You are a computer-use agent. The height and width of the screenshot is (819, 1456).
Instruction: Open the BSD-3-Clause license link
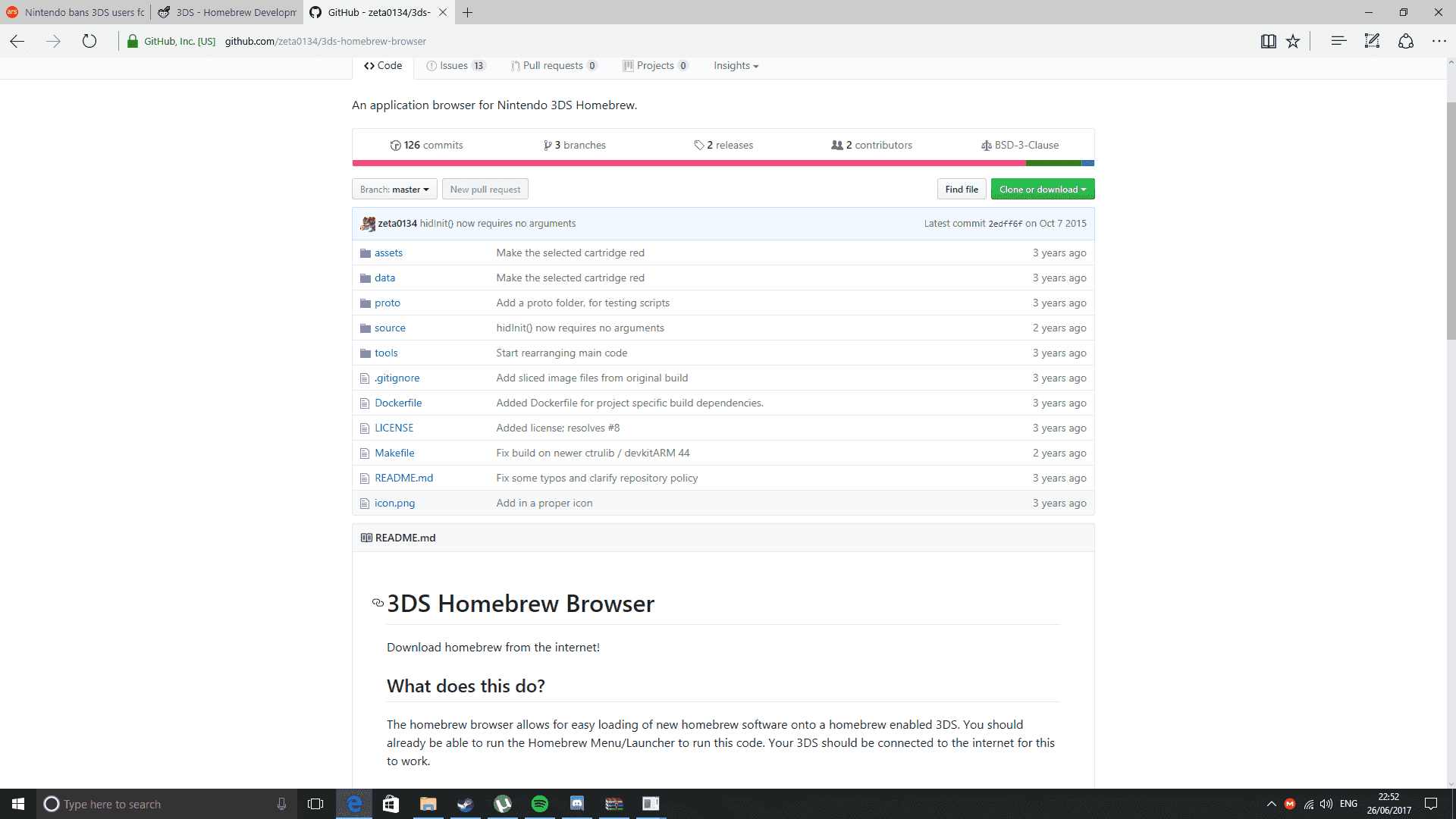click(x=1020, y=146)
